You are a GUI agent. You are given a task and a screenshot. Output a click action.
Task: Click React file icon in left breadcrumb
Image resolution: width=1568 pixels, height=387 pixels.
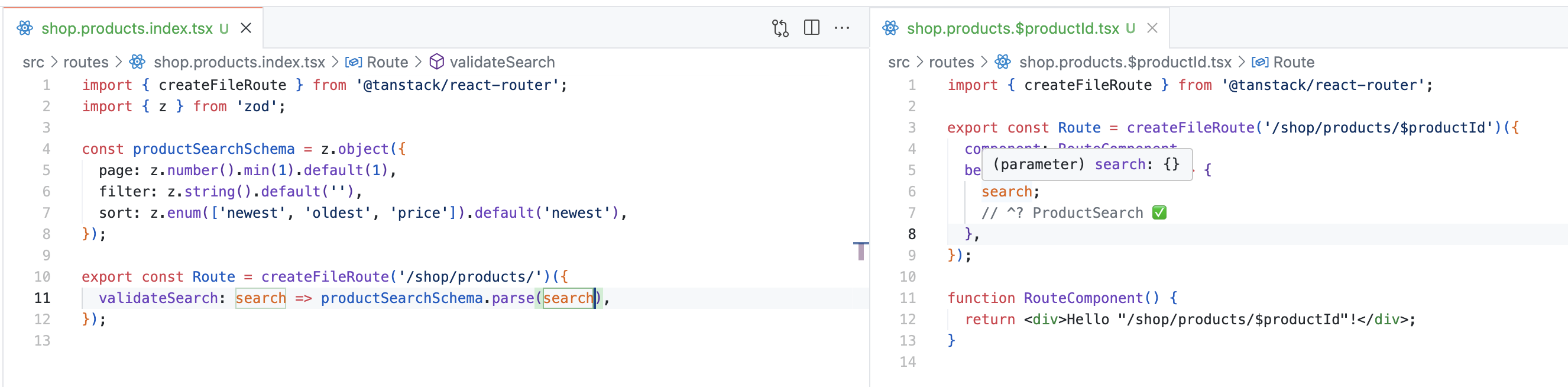(x=138, y=62)
